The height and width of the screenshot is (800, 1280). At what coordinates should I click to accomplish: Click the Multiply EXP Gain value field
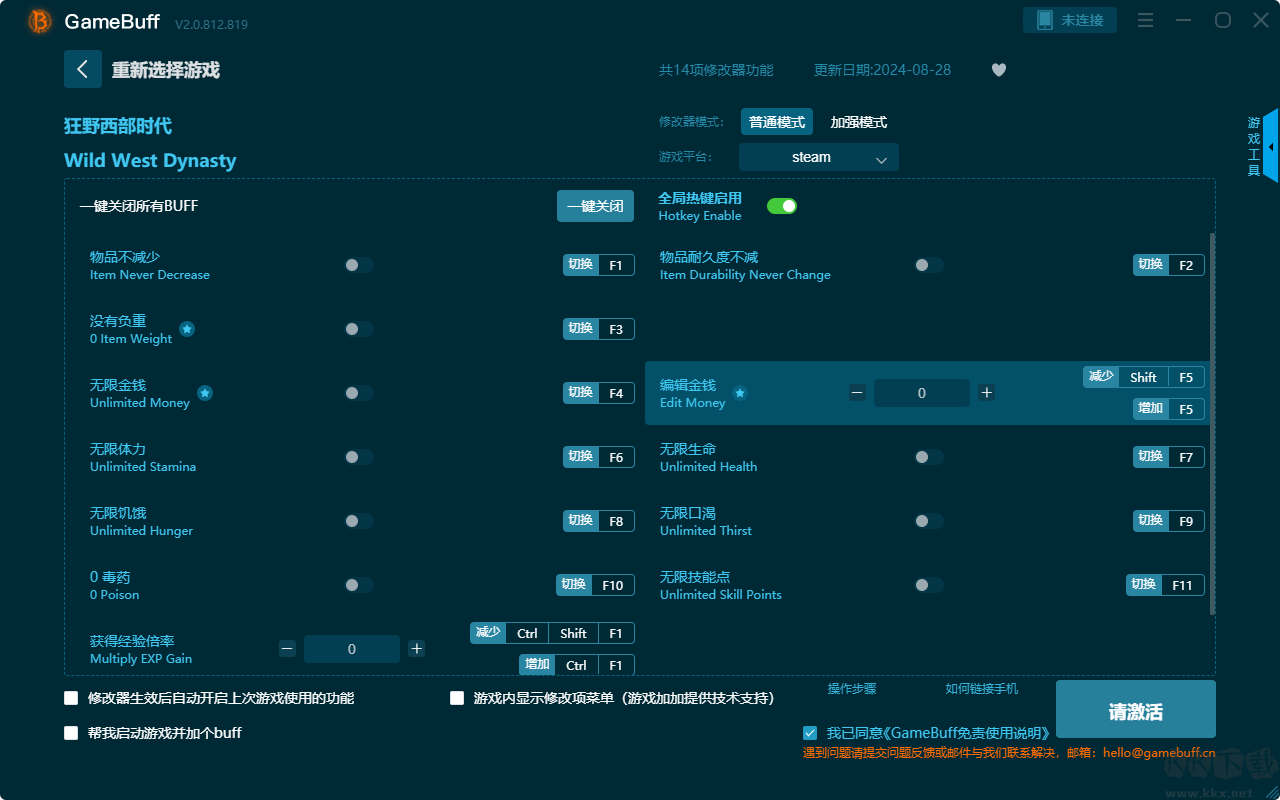click(352, 649)
